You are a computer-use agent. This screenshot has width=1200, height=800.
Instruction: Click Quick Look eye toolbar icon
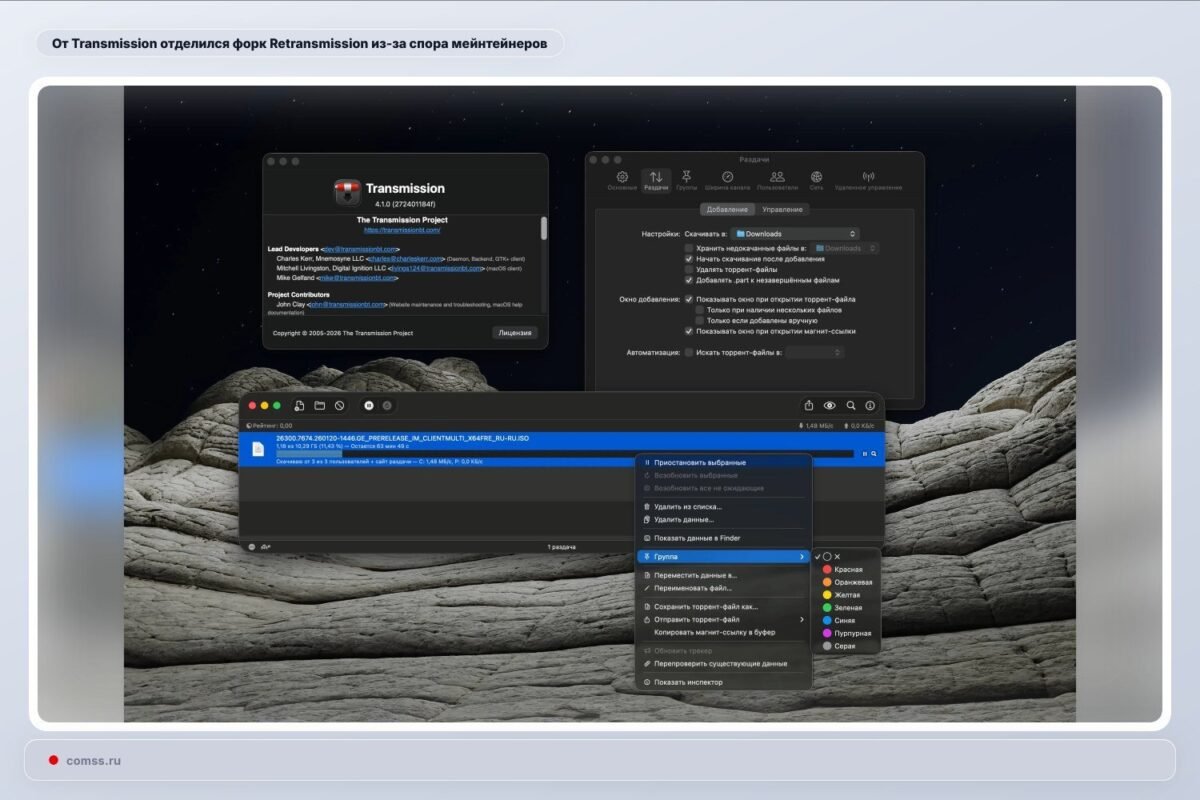point(830,406)
